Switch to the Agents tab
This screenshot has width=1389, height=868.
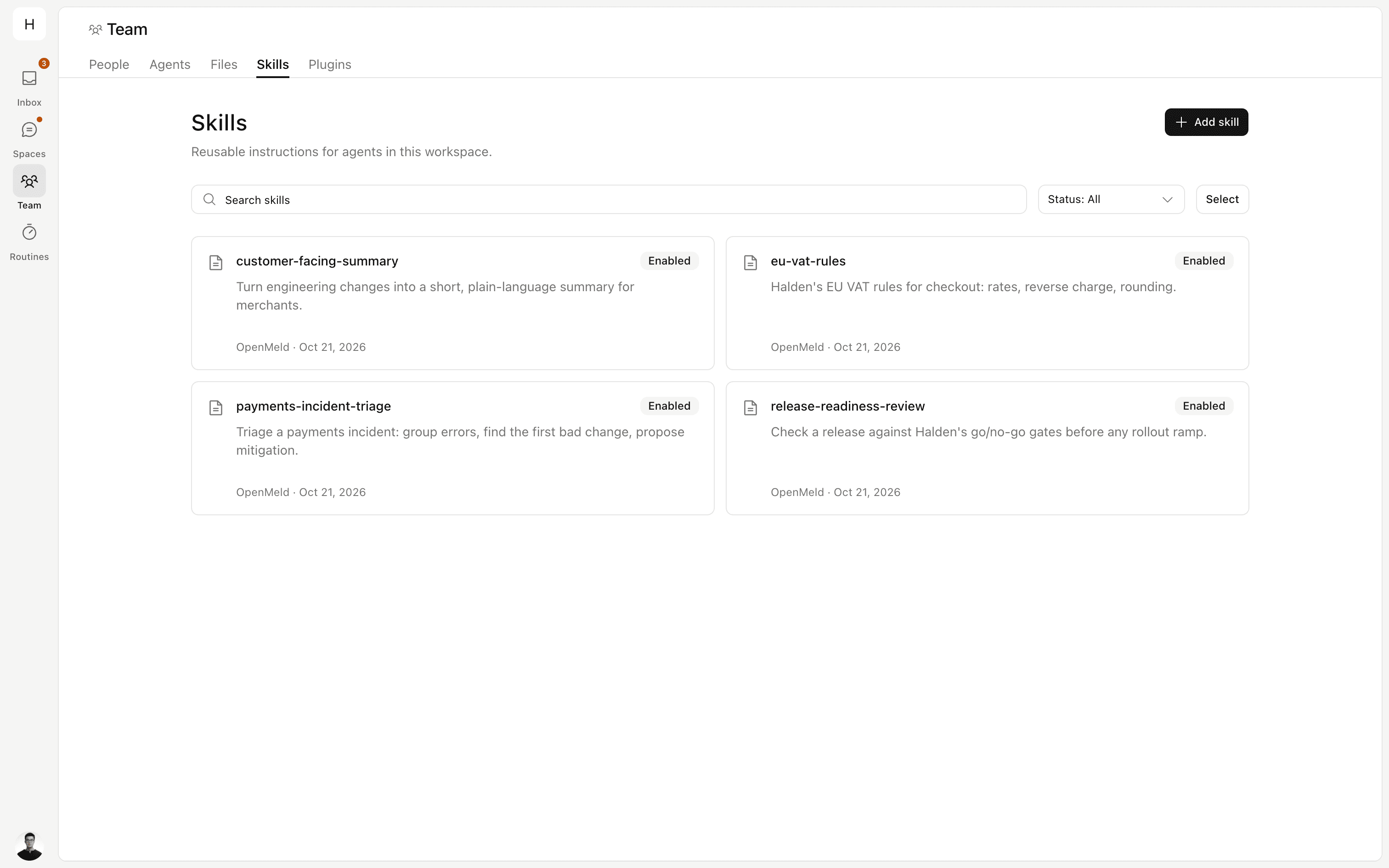(170, 64)
